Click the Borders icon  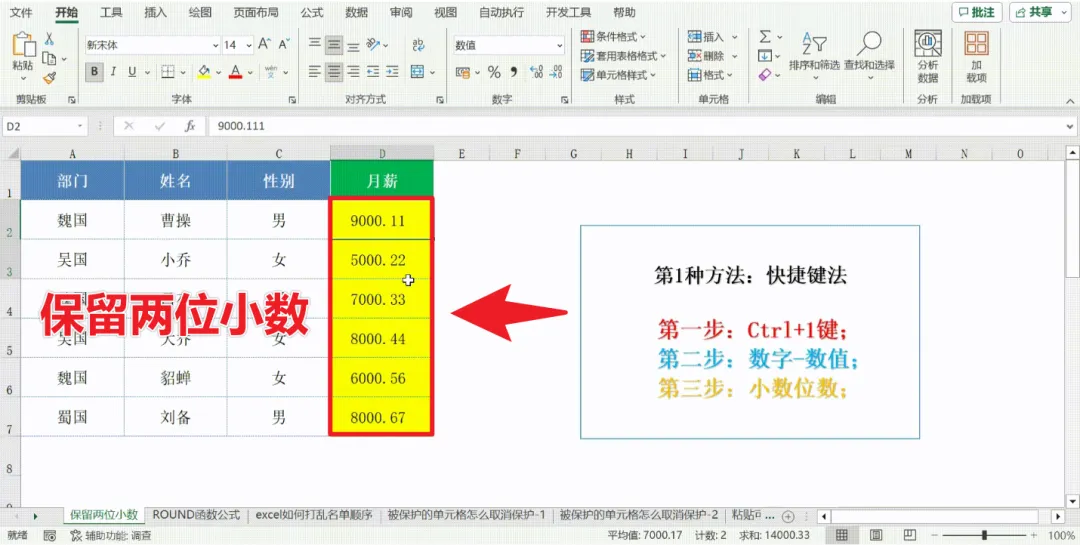[x=168, y=72]
